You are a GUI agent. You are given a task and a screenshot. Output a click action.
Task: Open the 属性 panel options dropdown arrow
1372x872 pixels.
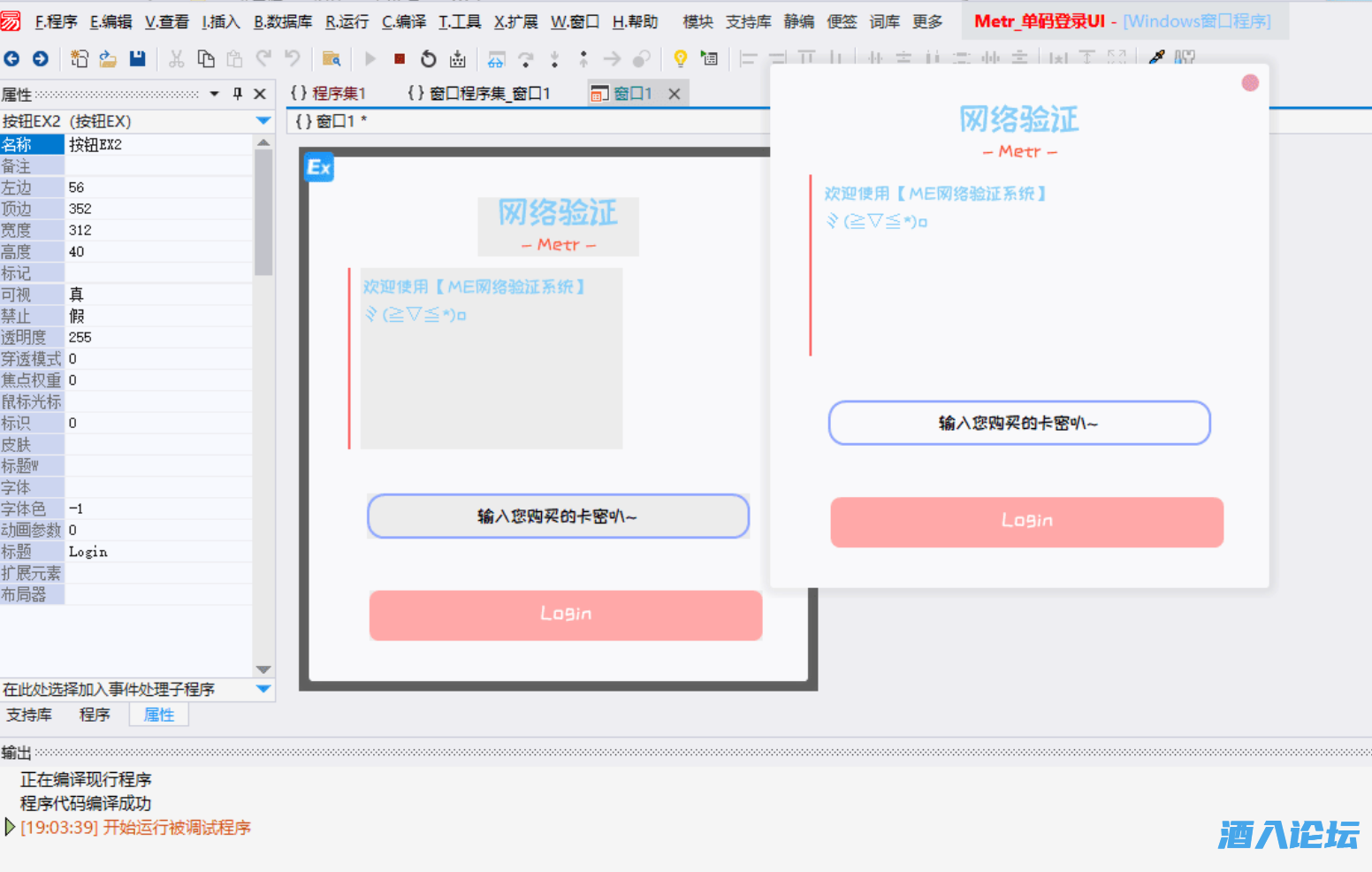(x=214, y=94)
